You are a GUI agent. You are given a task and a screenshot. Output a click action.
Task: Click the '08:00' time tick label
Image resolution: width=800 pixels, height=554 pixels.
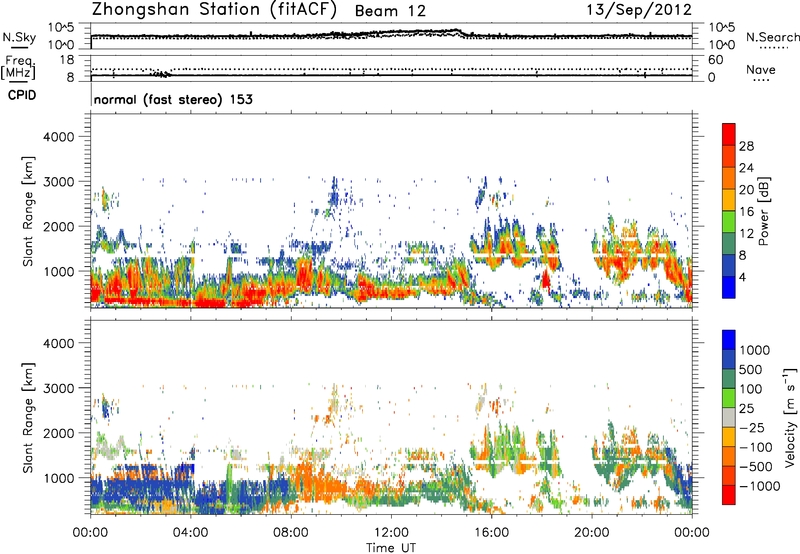coord(290,533)
